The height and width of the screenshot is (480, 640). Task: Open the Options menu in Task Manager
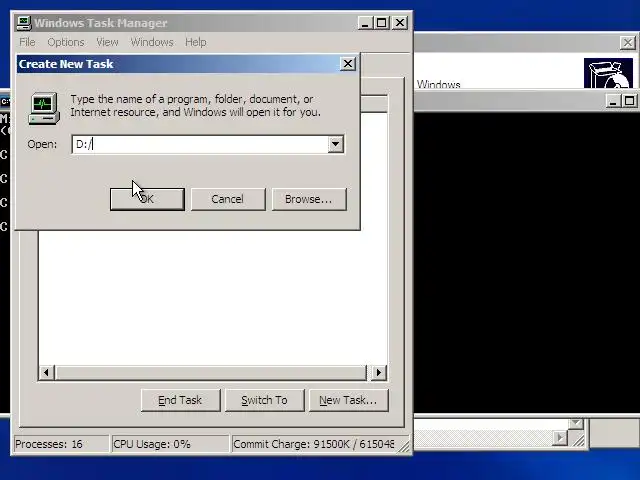point(66,42)
